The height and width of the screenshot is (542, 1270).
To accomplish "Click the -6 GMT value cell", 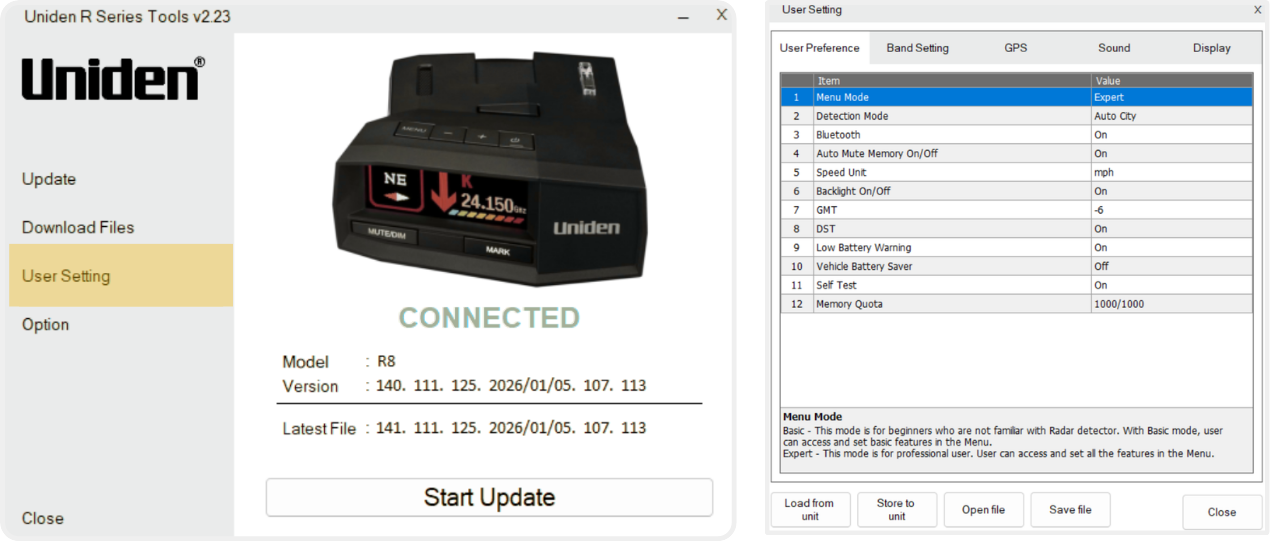I will click(1172, 210).
